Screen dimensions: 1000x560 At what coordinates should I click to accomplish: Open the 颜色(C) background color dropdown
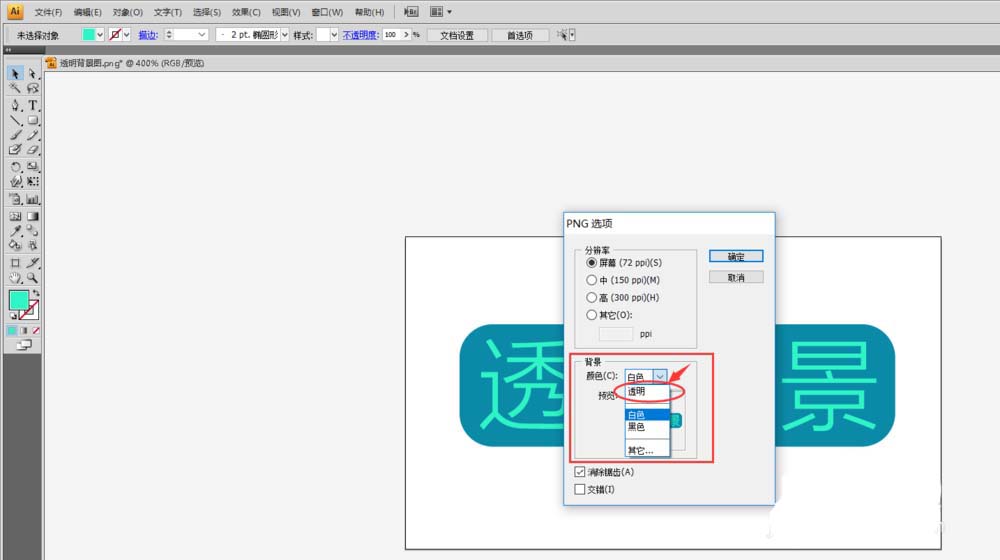tap(660, 376)
